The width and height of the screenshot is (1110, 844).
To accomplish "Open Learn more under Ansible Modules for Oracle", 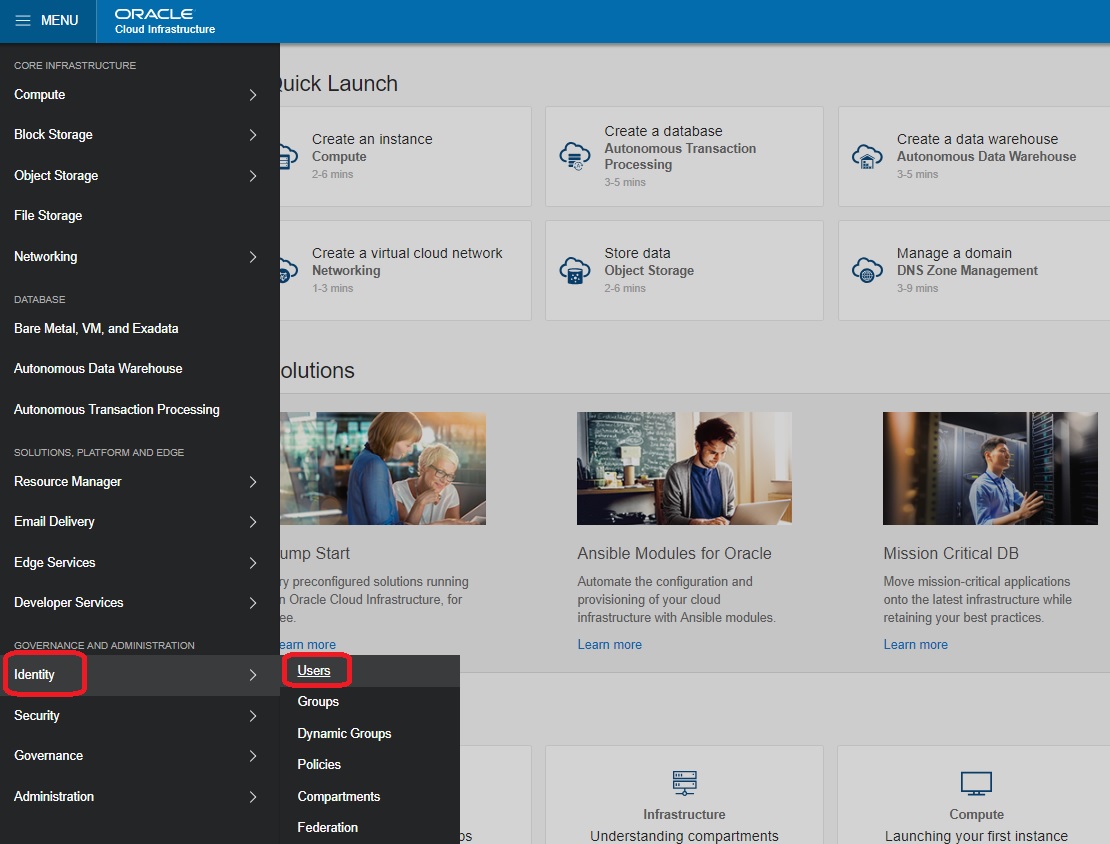I will [x=609, y=644].
